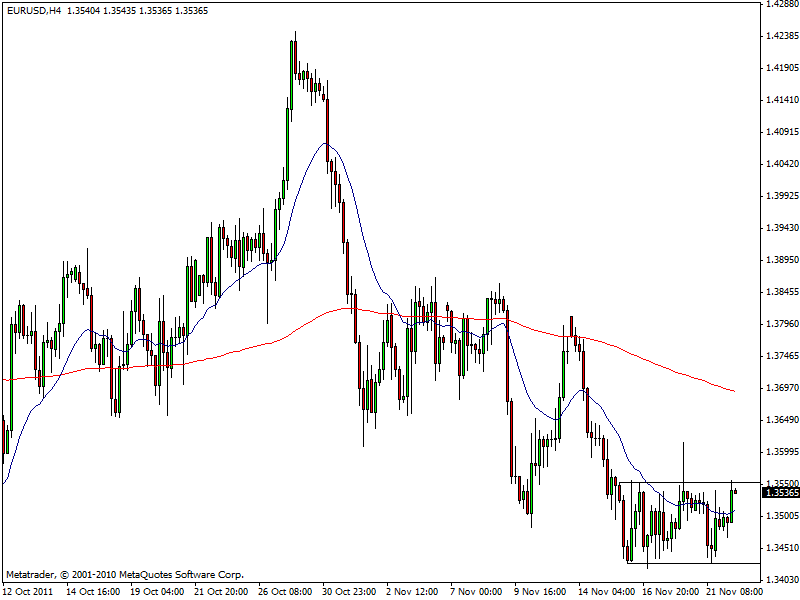
Task: Click the 12 Oct 2011 date label
Action: [x=28, y=592]
